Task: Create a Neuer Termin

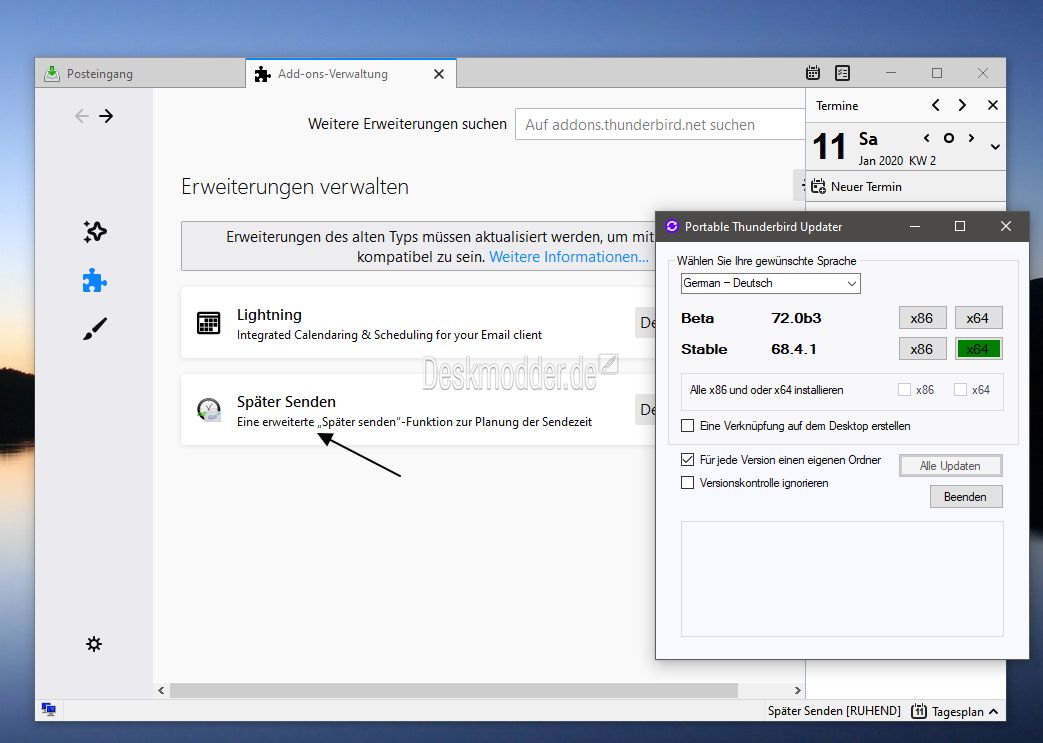Action: pyautogui.click(x=857, y=187)
